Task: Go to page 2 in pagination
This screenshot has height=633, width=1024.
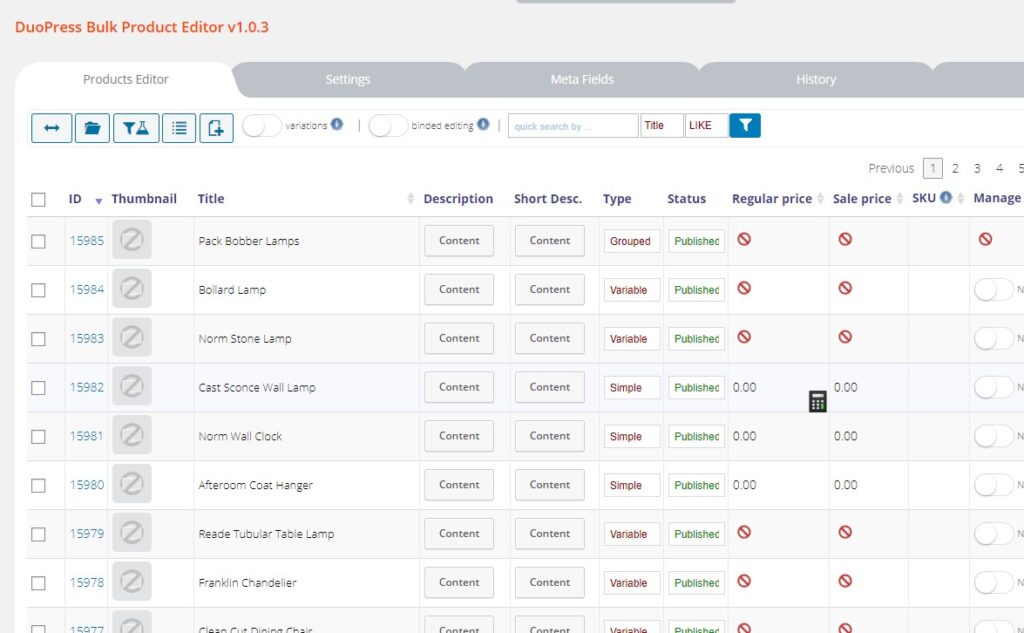Action: point(955,169)
